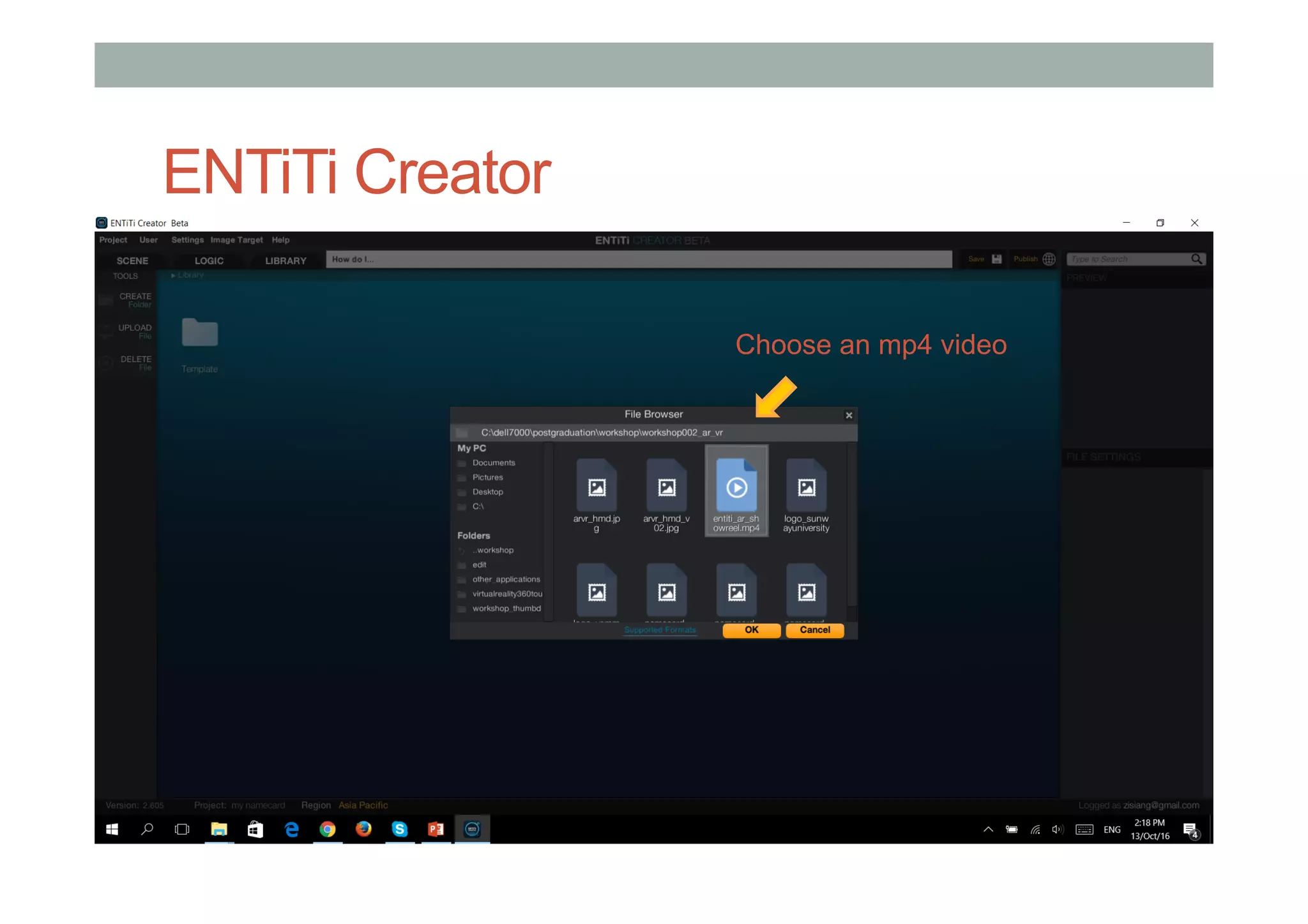
Task: Show hidden system tray icons
Action: (988, 830)
